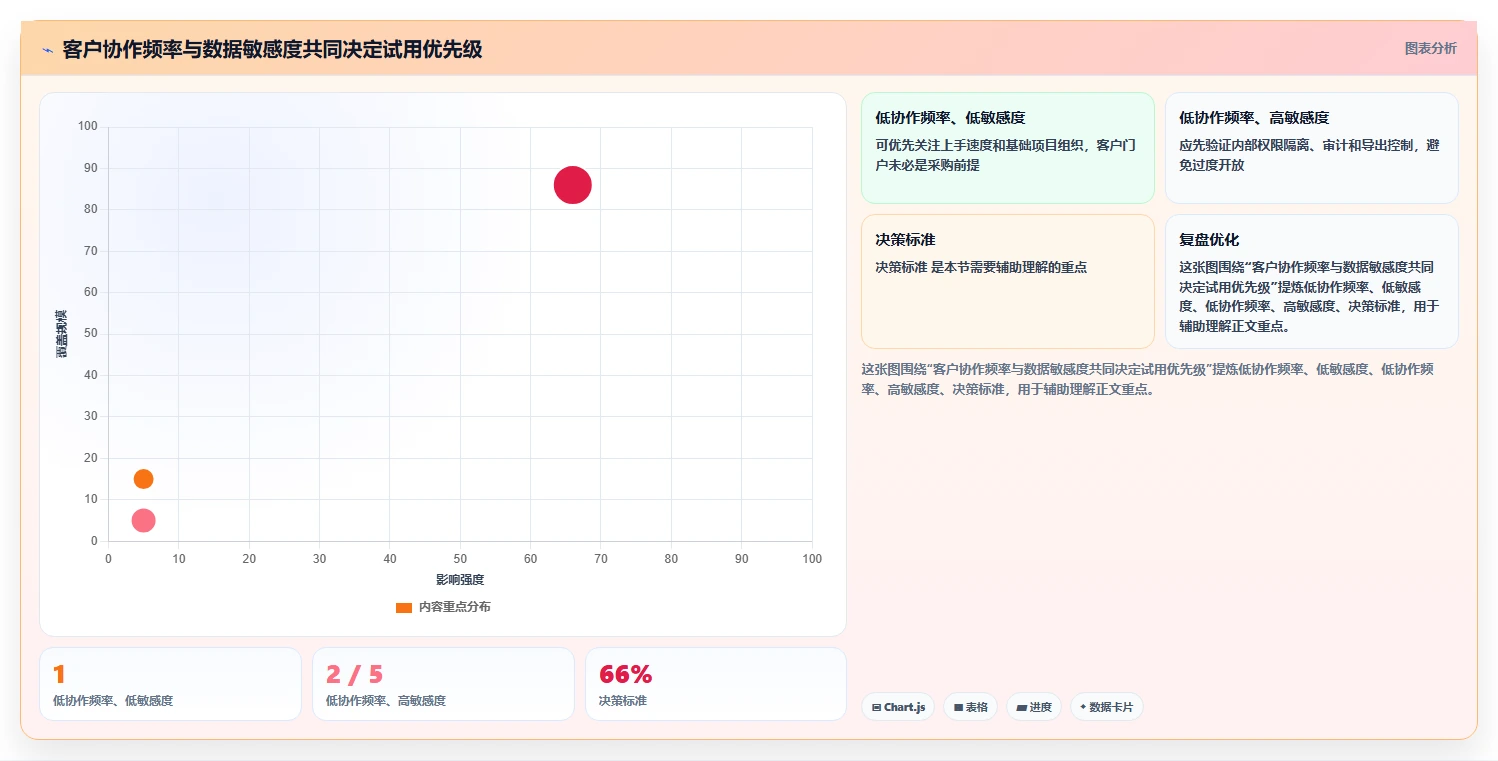Click the 影响强度 x-axis label
Viewport: 1498px width, 761px height.
[460, 580]
